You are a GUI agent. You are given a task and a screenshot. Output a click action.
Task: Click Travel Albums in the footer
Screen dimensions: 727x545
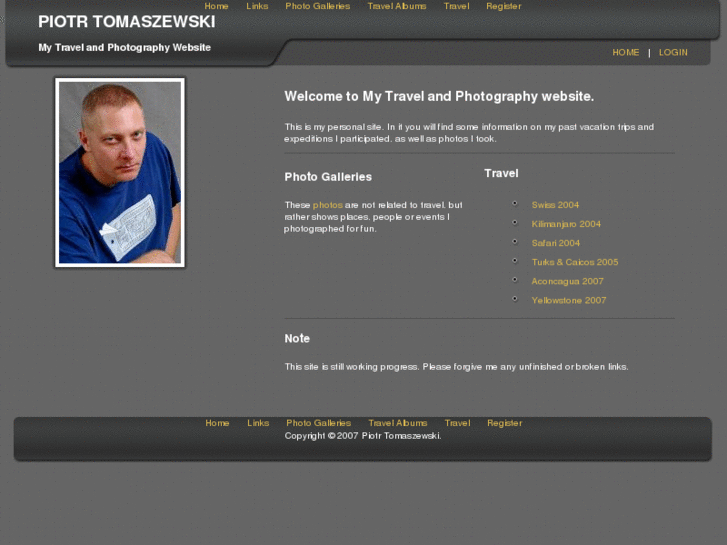398,423
